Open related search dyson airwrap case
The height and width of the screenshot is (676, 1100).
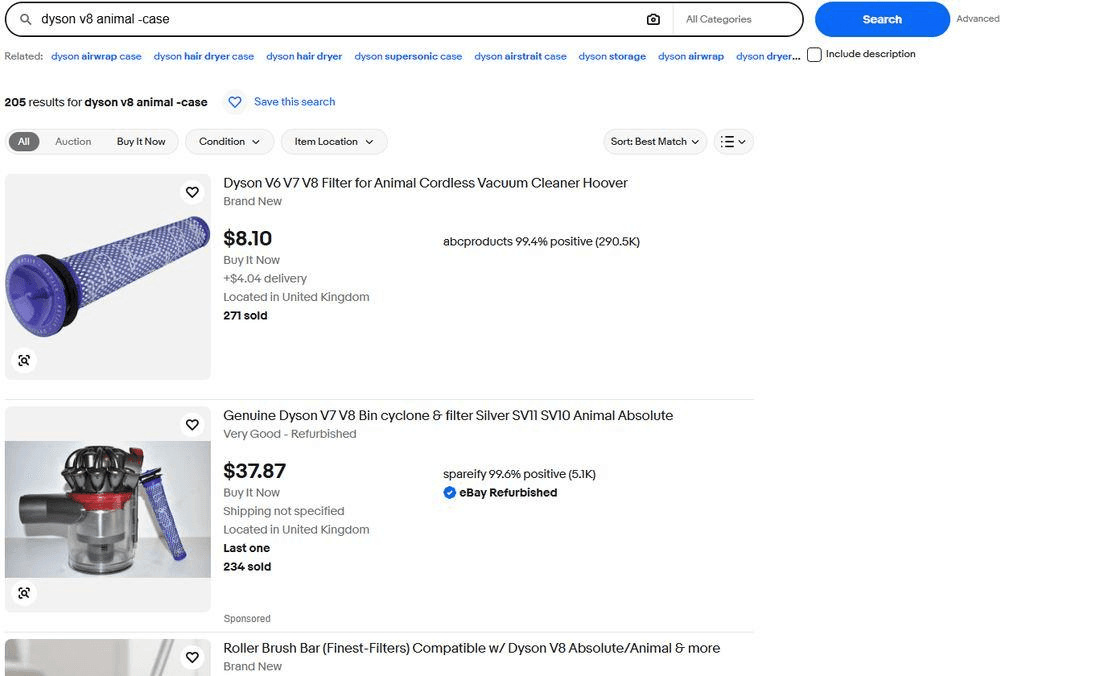click(96, 56)
